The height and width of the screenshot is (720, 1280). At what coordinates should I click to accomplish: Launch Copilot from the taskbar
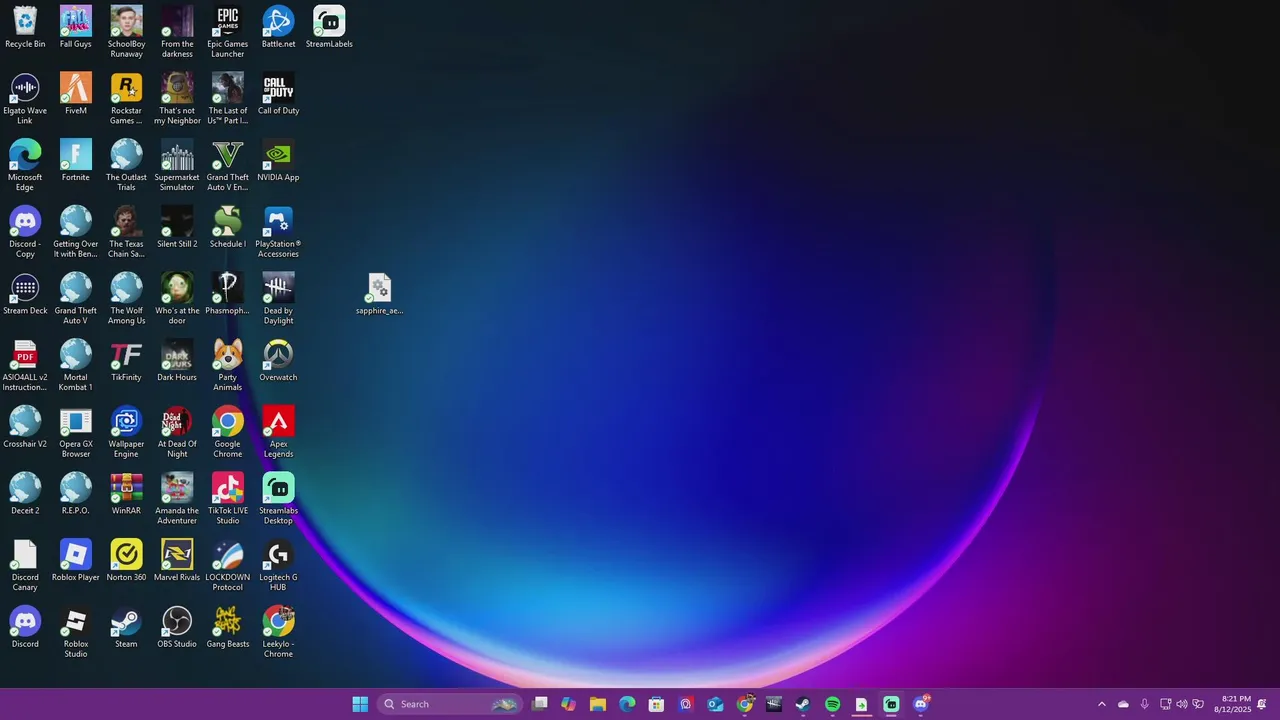click(x=569, y=704)
